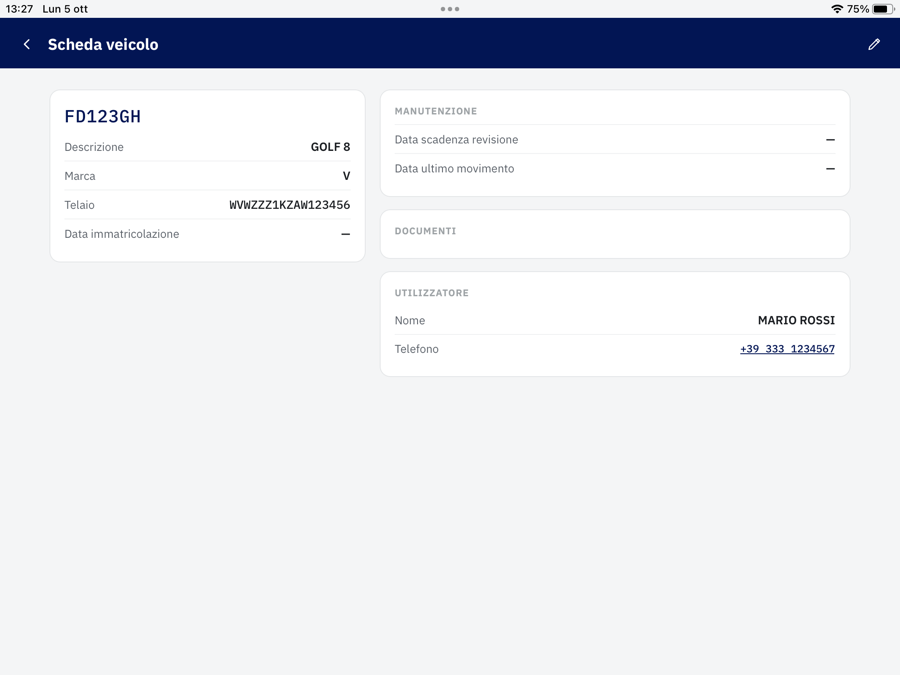Tap the Descrizione label
900x675 pixels.
[x=94, y=147]
